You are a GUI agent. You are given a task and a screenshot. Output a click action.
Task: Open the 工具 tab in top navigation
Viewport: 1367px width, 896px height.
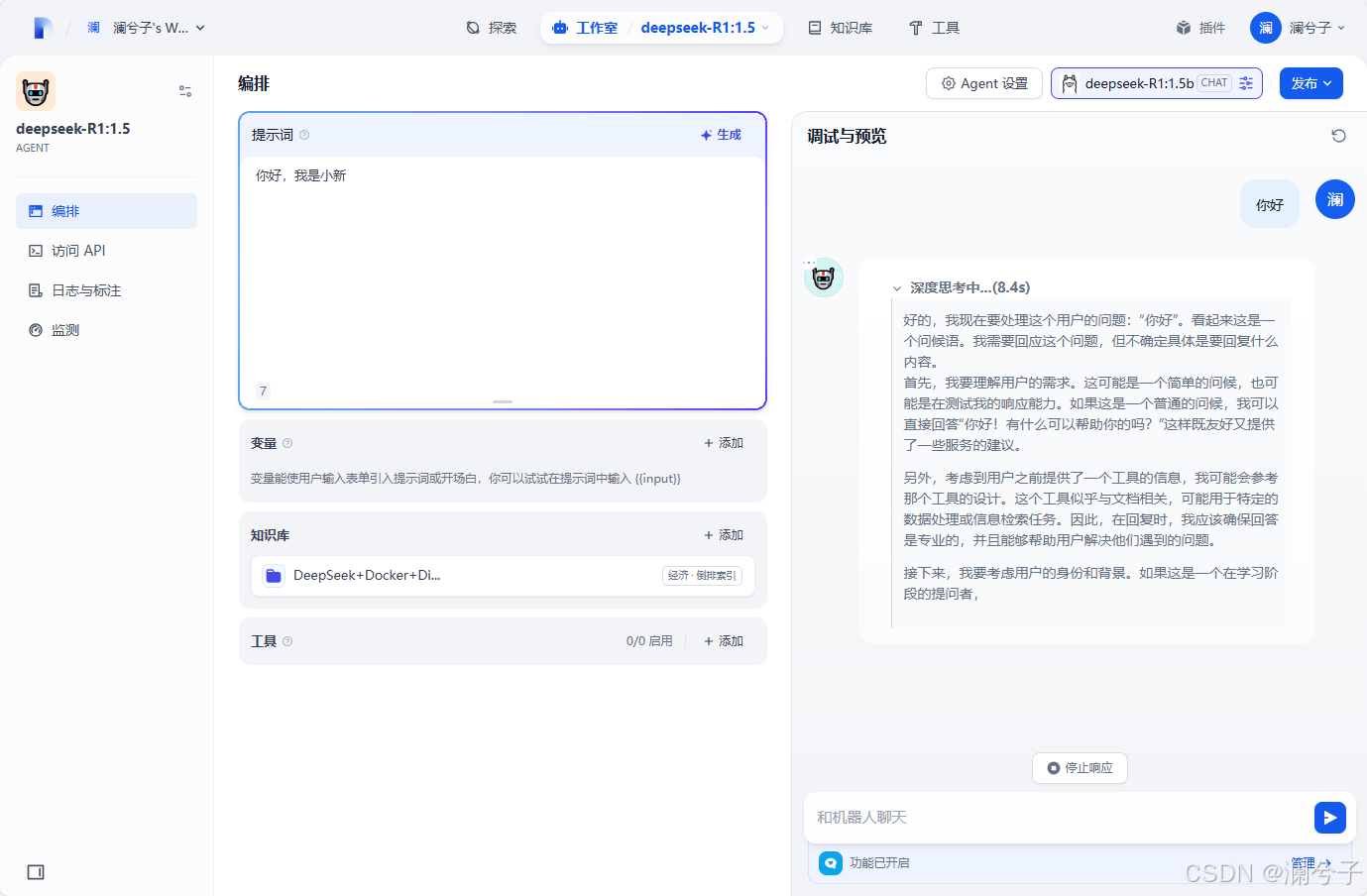[935, 28]
